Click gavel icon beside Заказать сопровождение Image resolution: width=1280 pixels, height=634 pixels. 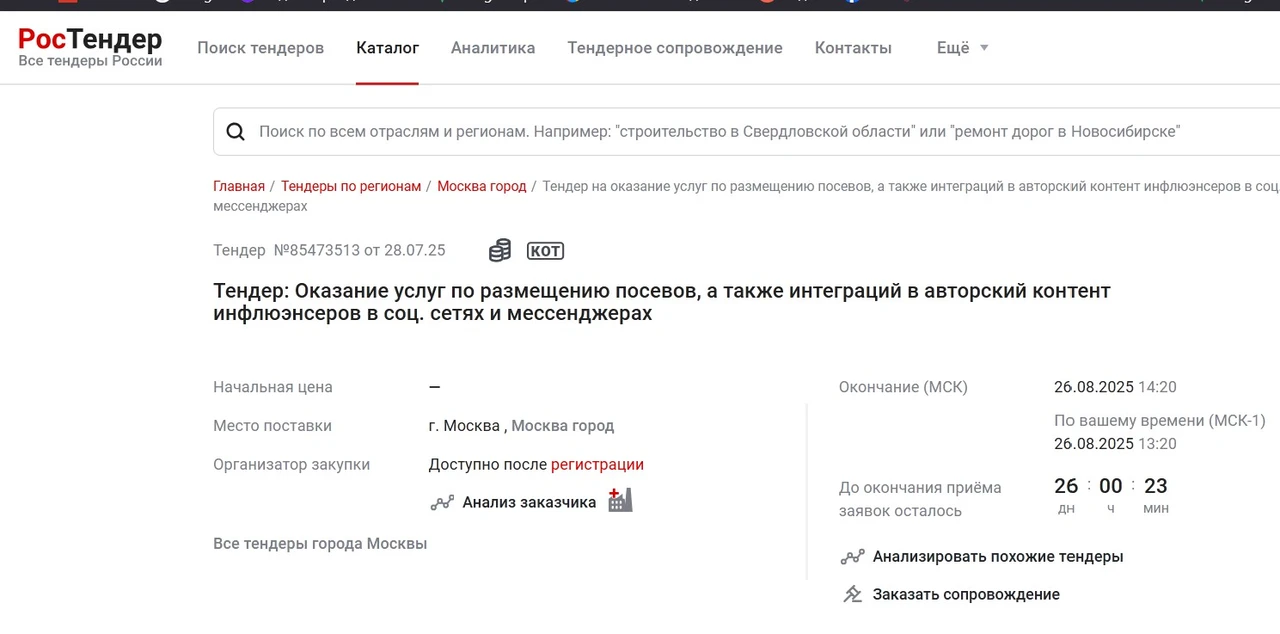[x=852, y=594]
